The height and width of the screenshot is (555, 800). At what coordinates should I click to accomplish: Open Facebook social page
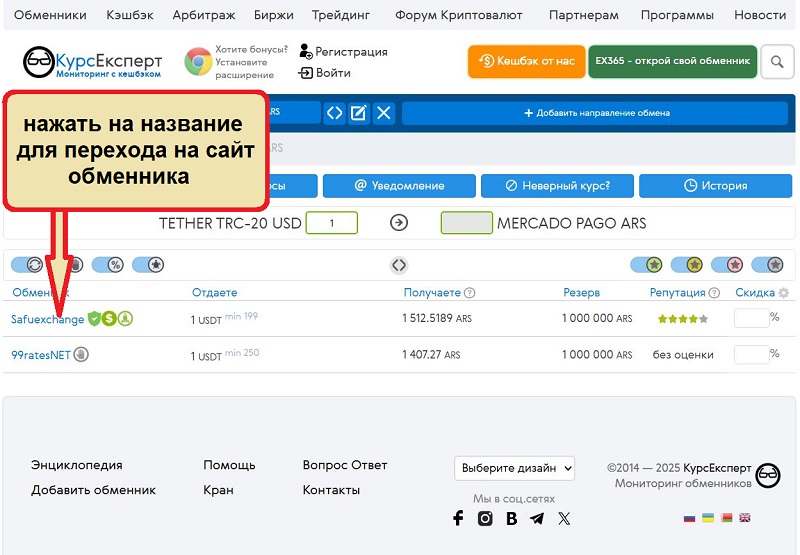click(x=458, y=518)
